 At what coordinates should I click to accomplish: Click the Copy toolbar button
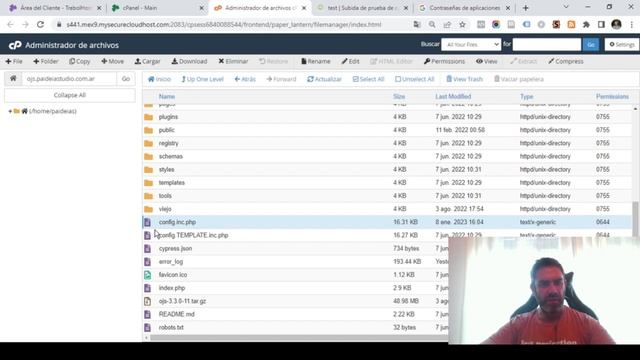tap(80, 61)
